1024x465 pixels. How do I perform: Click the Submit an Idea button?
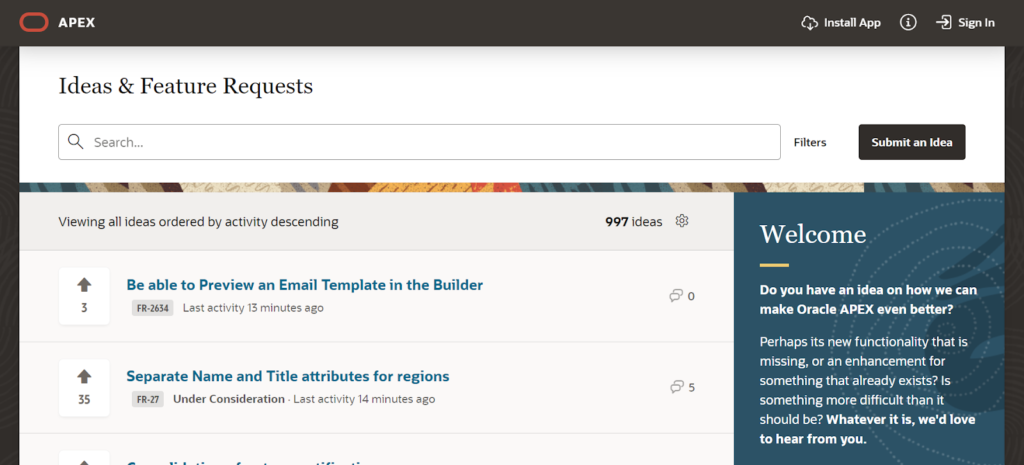pyautogui.click(x=912, y=142)
